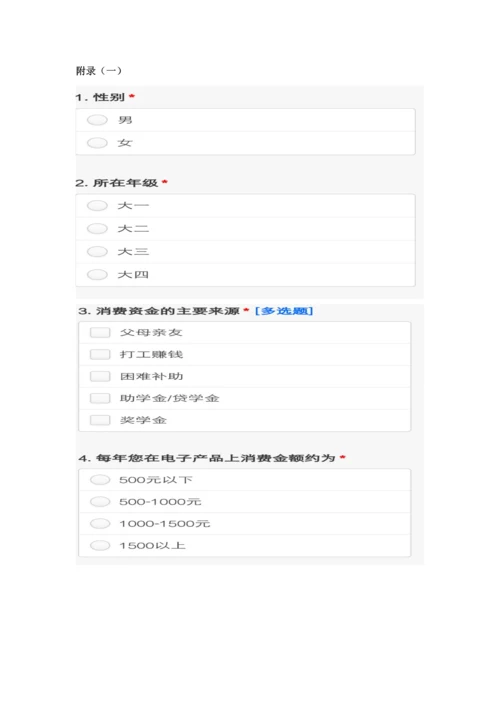Check the 父母亲友 checkbox
This screenshot has height=707, width=500.
coord(100,333)
